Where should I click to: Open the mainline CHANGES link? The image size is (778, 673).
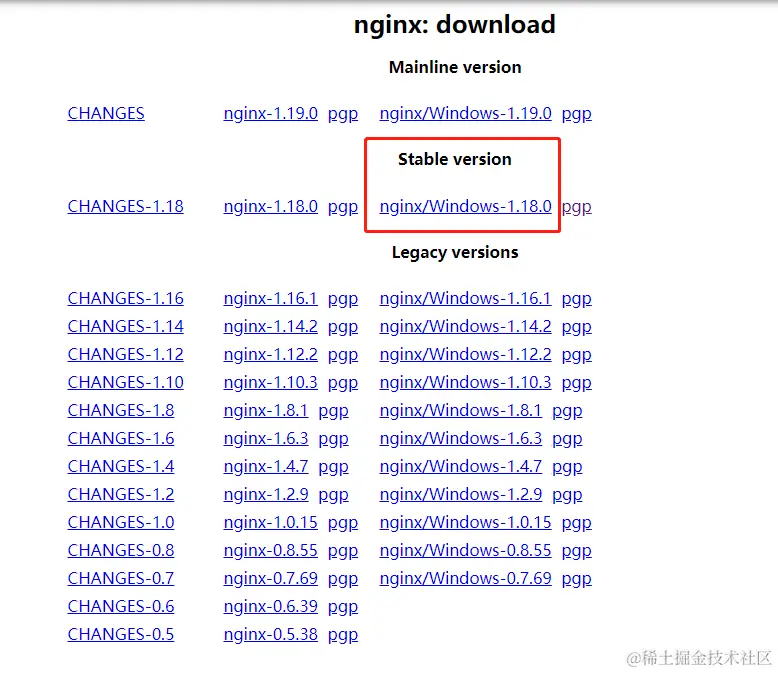click(106, 114)
